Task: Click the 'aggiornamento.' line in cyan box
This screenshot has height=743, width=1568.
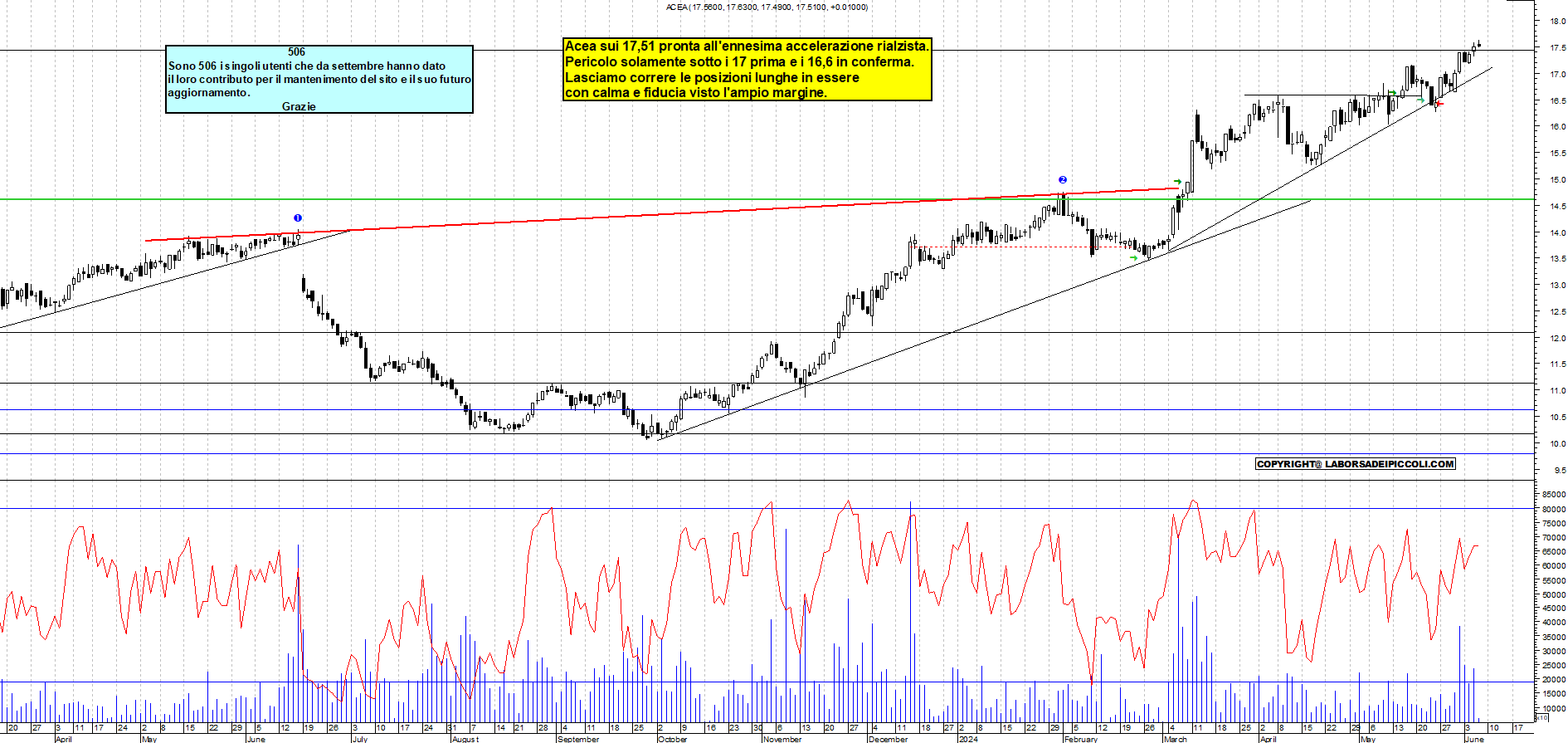Action: click(x=209, y=92)
